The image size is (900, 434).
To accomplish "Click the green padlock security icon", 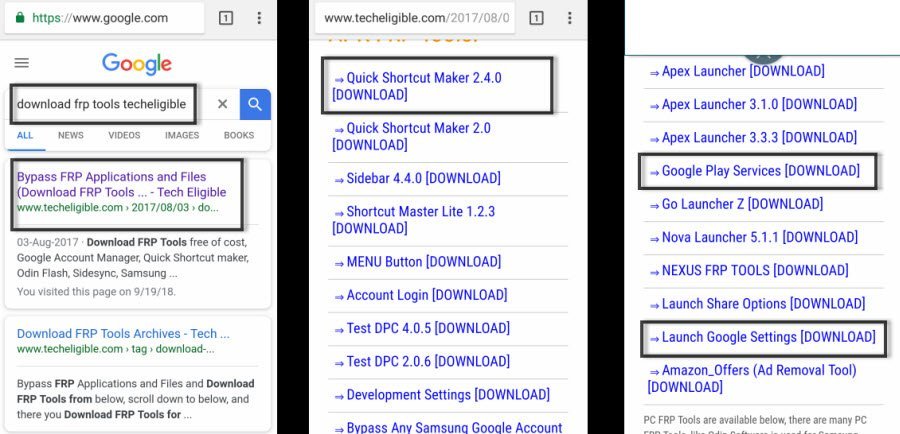I will 20,18.
